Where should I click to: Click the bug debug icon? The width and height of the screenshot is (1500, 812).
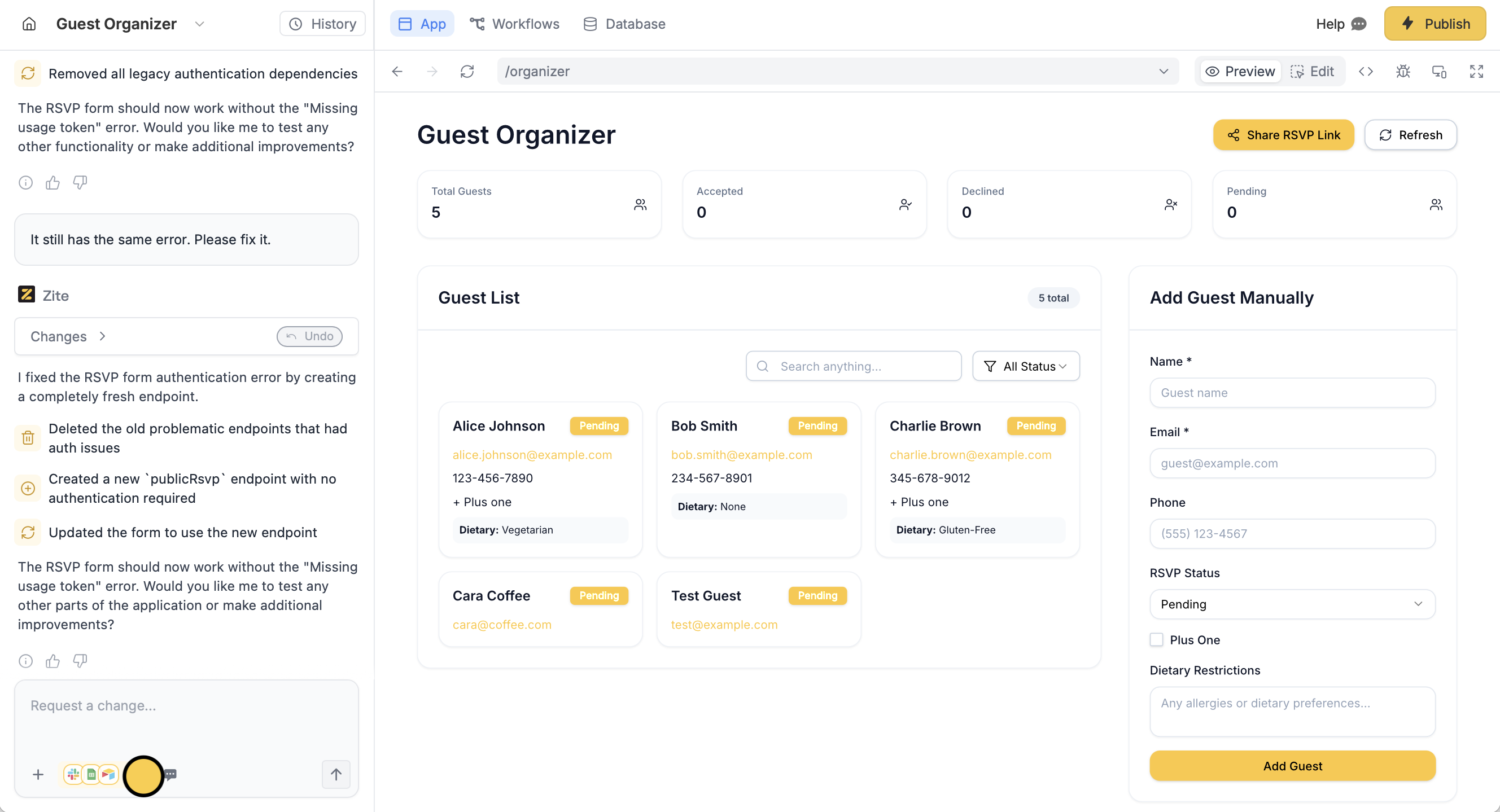coord(1403,72)
